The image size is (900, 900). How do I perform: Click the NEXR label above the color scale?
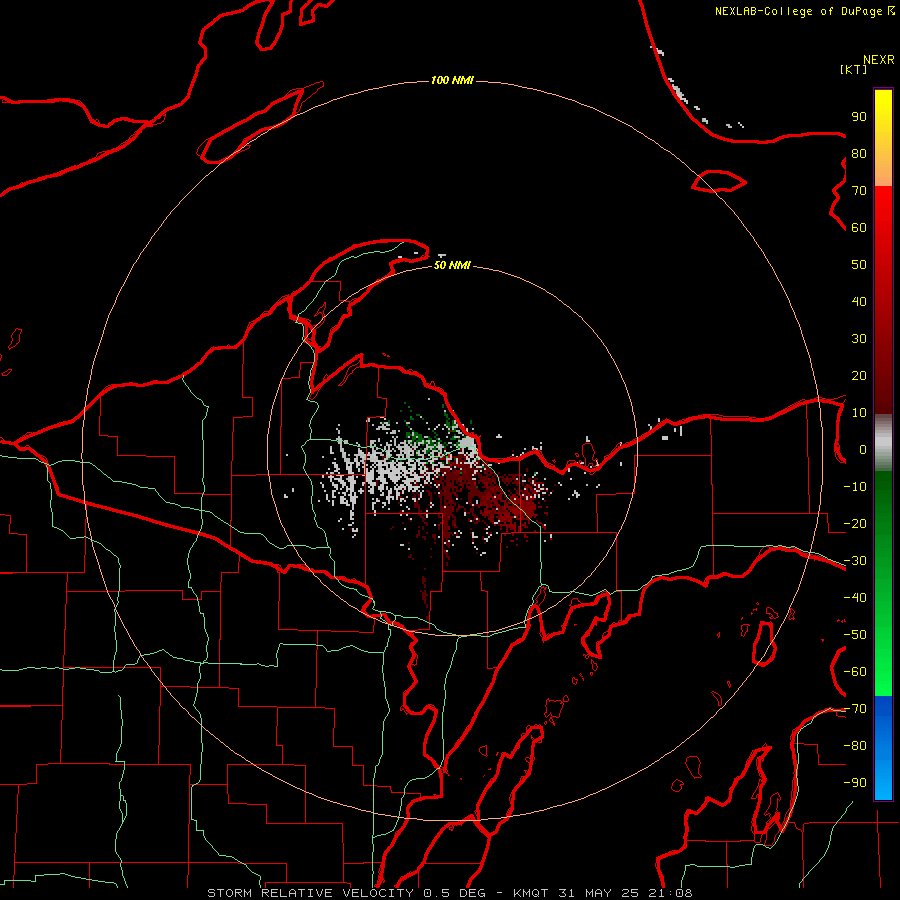click(879, 60)
